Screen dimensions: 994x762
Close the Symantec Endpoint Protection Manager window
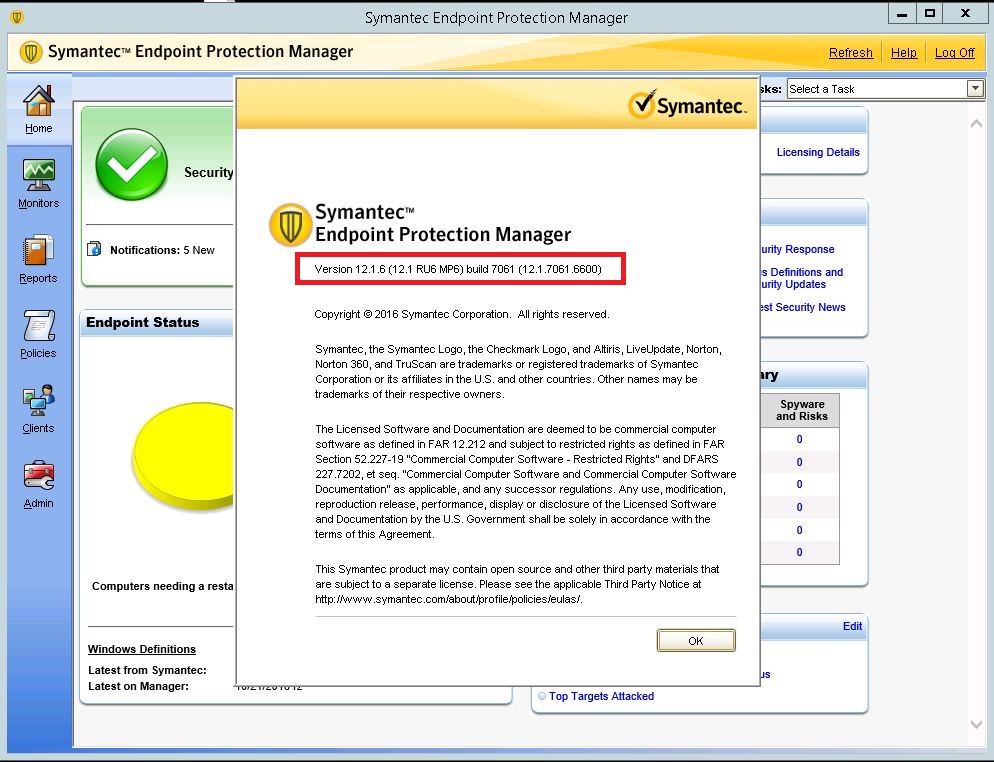point(965,14)
